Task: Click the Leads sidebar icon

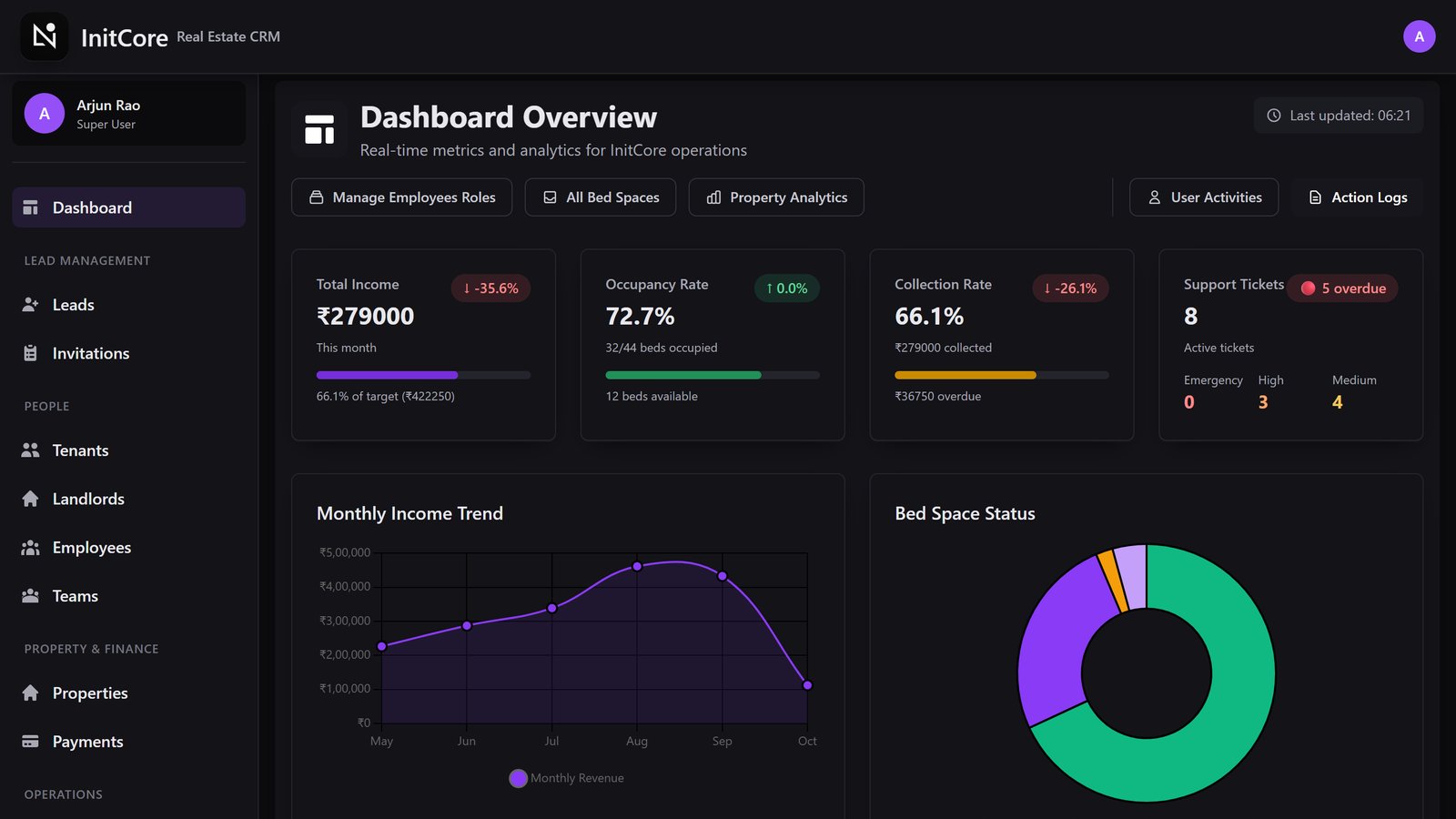Action: tap(30, 305)
